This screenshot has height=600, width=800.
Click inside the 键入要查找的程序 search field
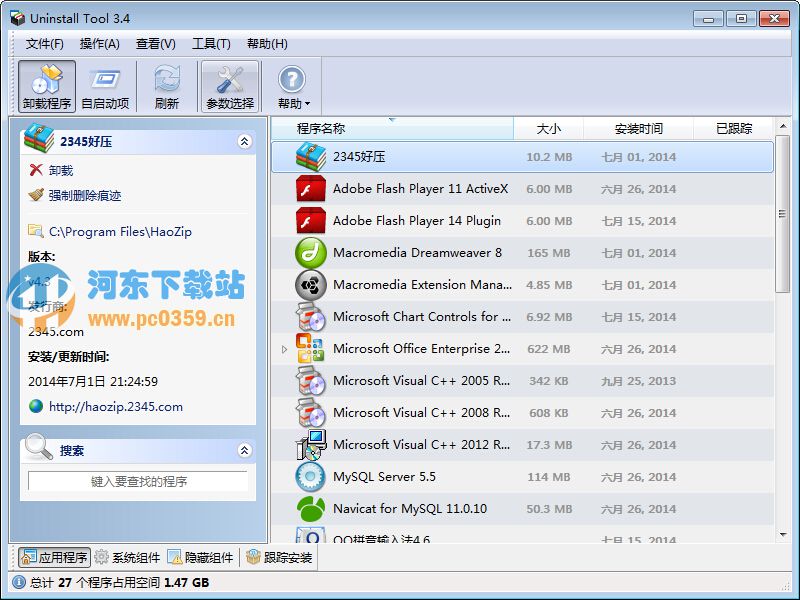click(138, 482)
